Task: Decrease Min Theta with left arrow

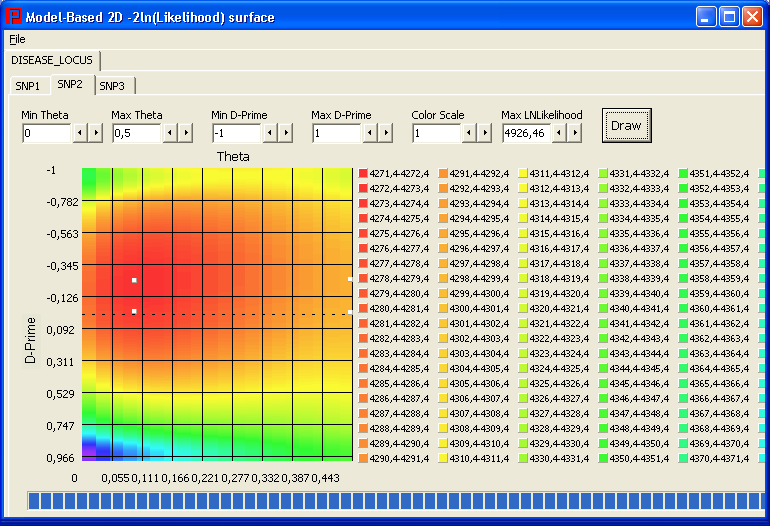Action: [80, 133]
